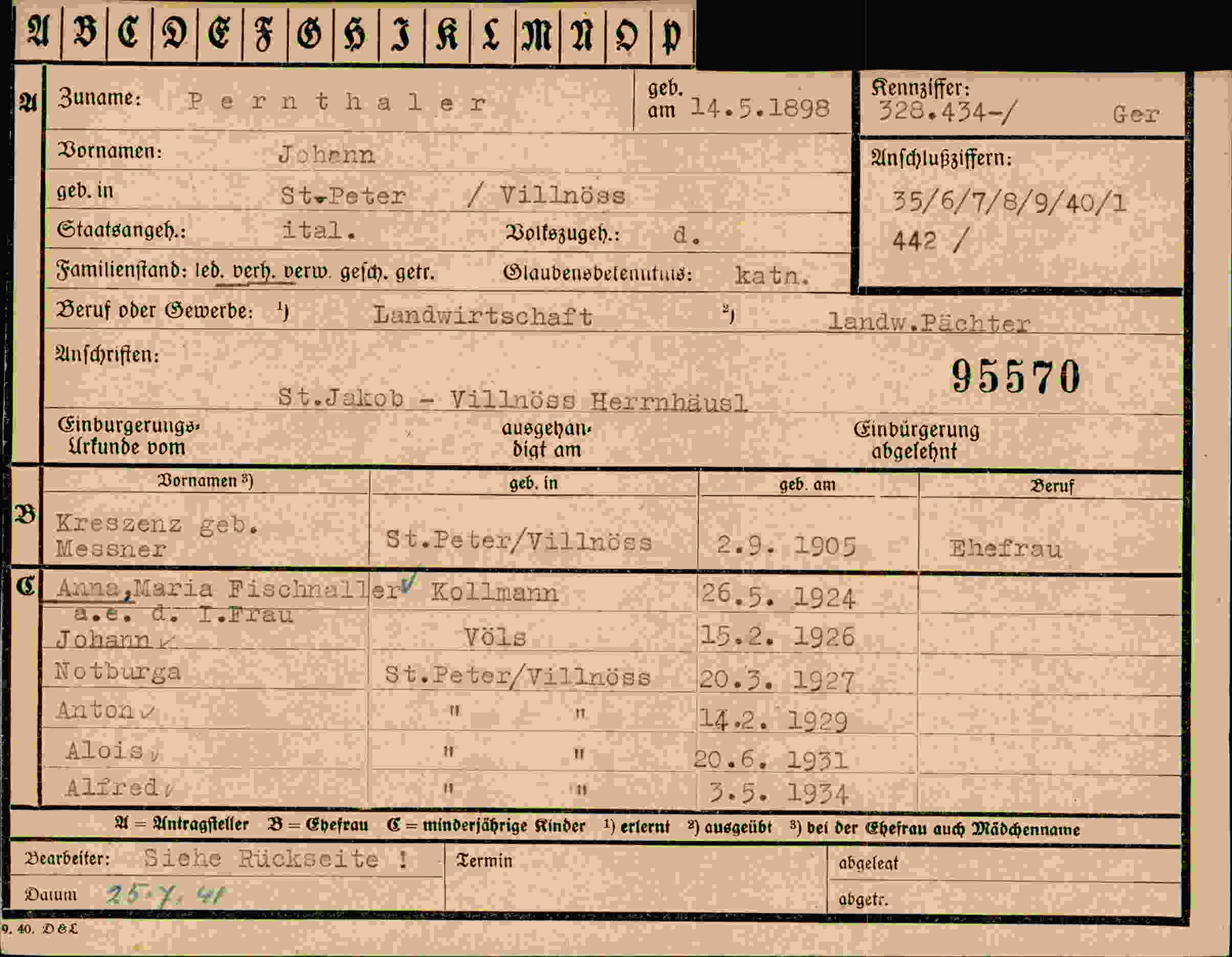1232x957 pixels.
Task: Select the index tab letter F
Action: (265, 34)
